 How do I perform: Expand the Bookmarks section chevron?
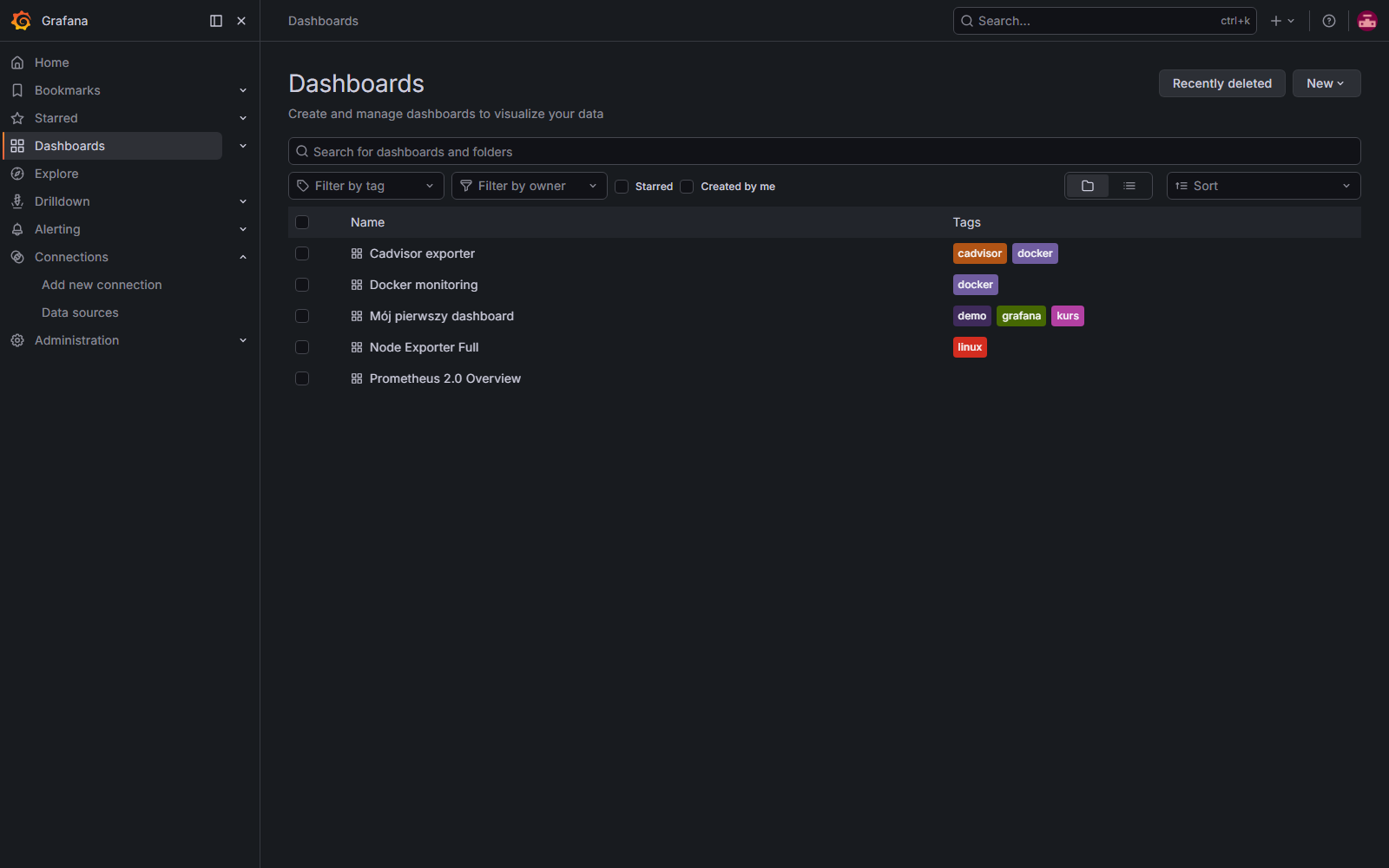[243, 90]
